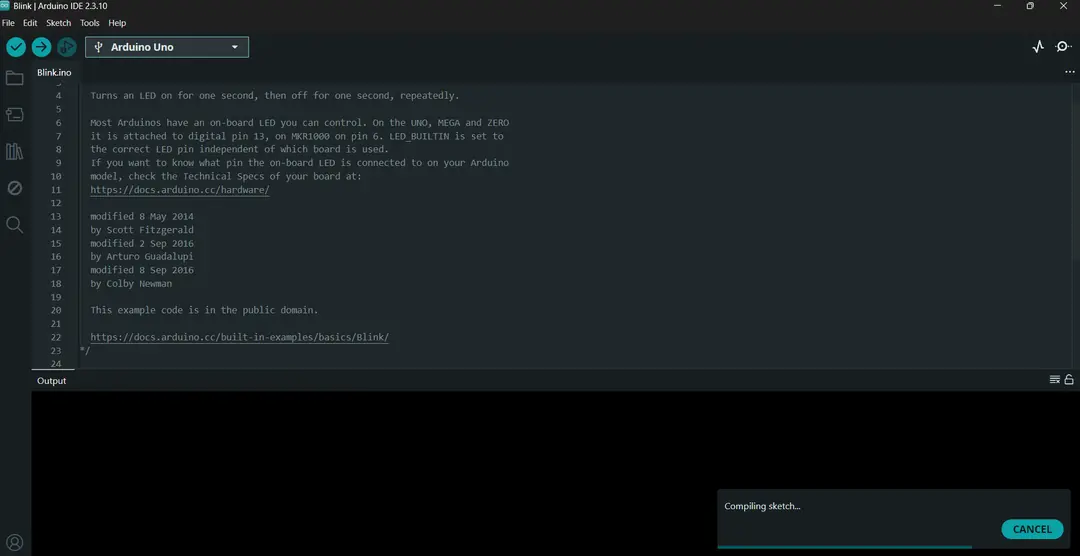Viewport: 1080px width, 556px height.
Task: Click the 'Compiling sketch...' notification text
Action: pos(762,506)
